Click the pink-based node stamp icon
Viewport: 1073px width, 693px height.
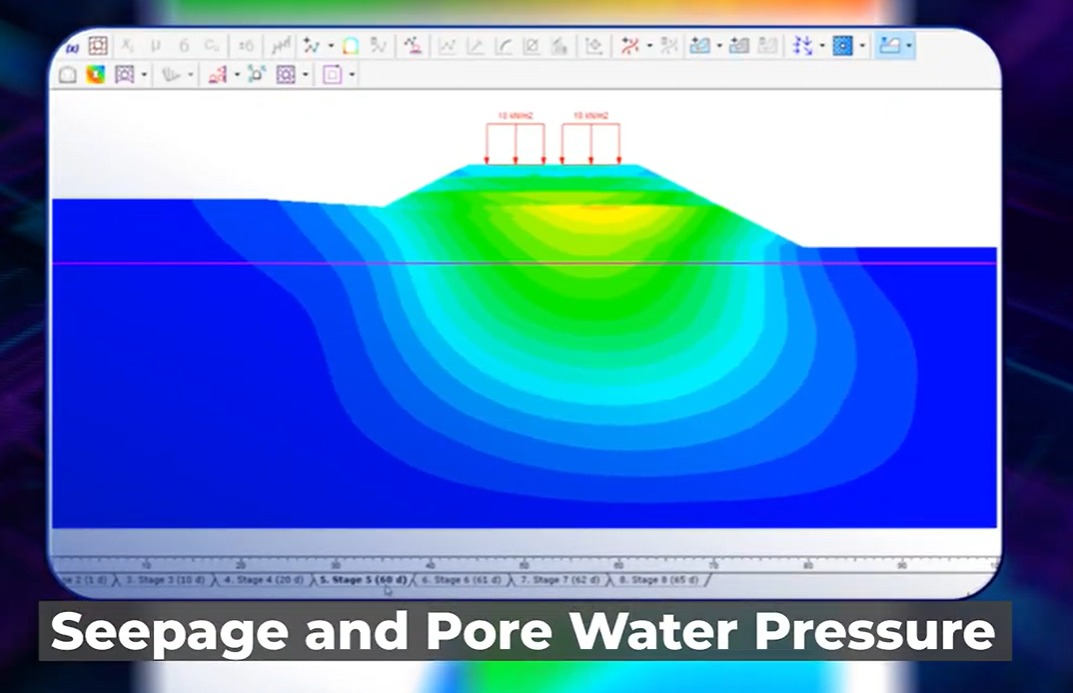coord(413,46)
